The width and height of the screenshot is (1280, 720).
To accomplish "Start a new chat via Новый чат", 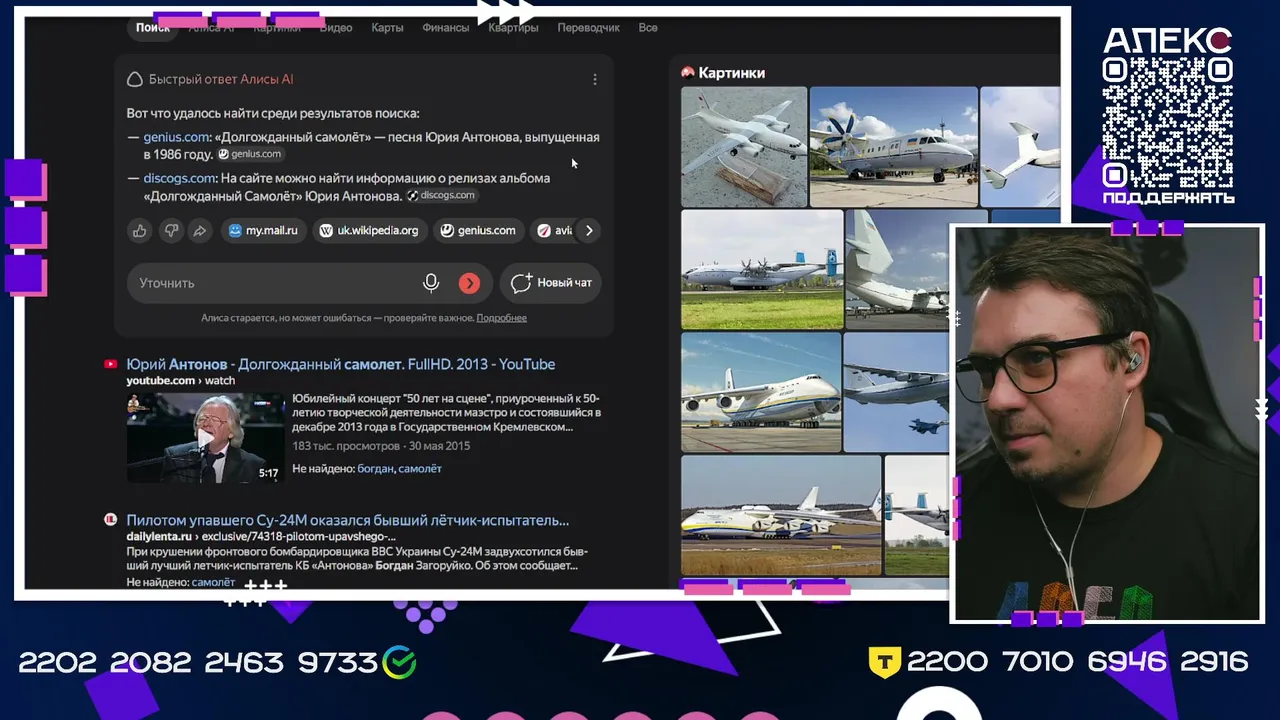I will [553, 283].
